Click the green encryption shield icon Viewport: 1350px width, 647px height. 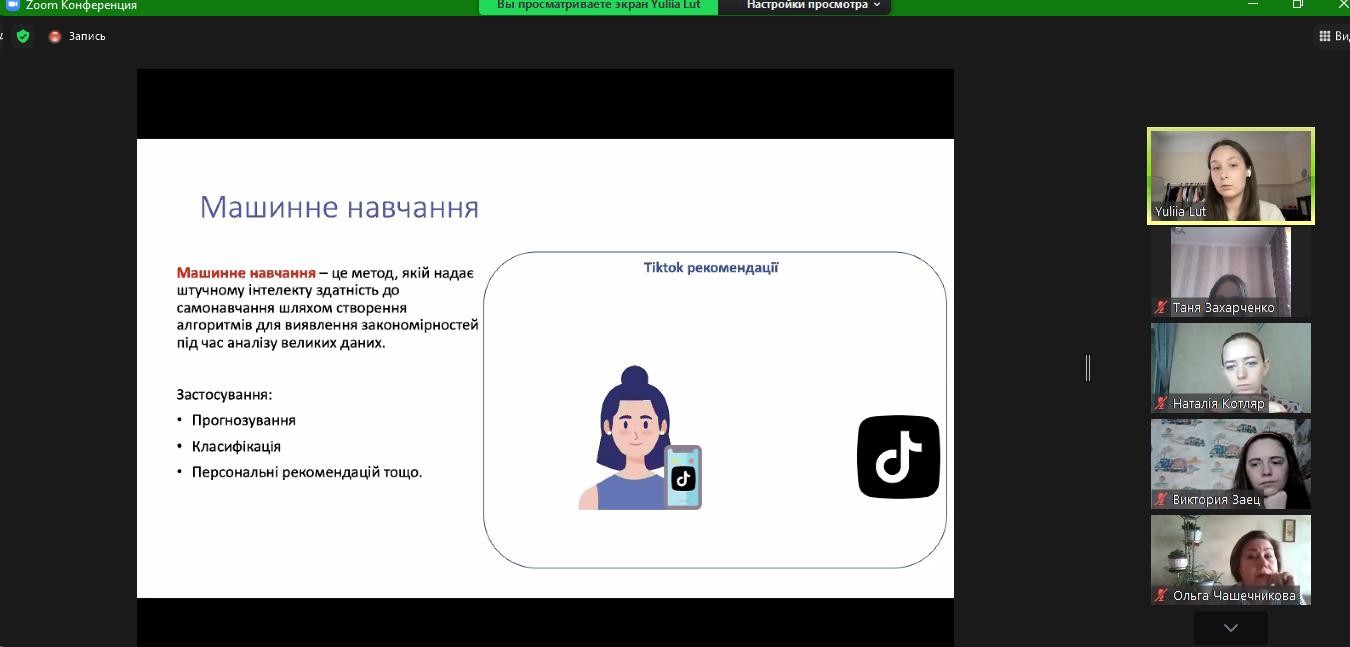click(x=23, y=36)
